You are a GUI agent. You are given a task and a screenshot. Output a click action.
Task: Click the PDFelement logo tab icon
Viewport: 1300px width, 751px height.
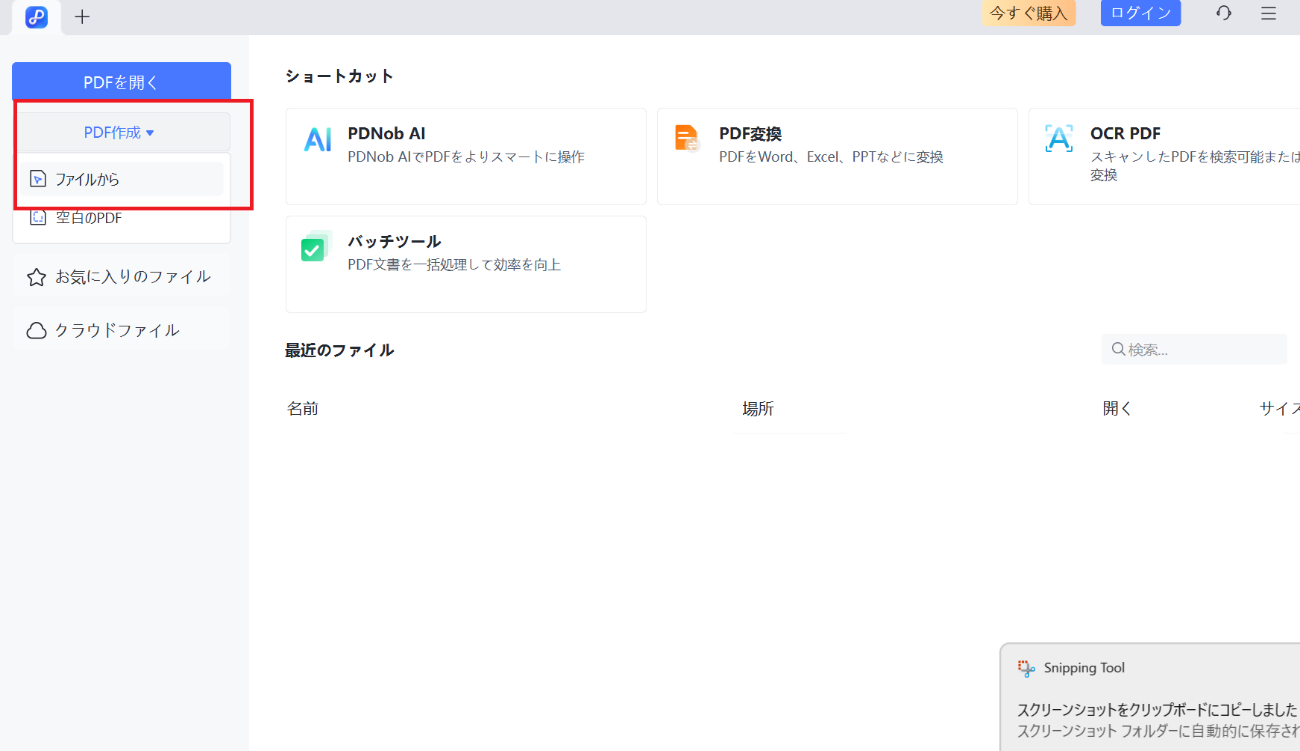click(x=36, y=17)
